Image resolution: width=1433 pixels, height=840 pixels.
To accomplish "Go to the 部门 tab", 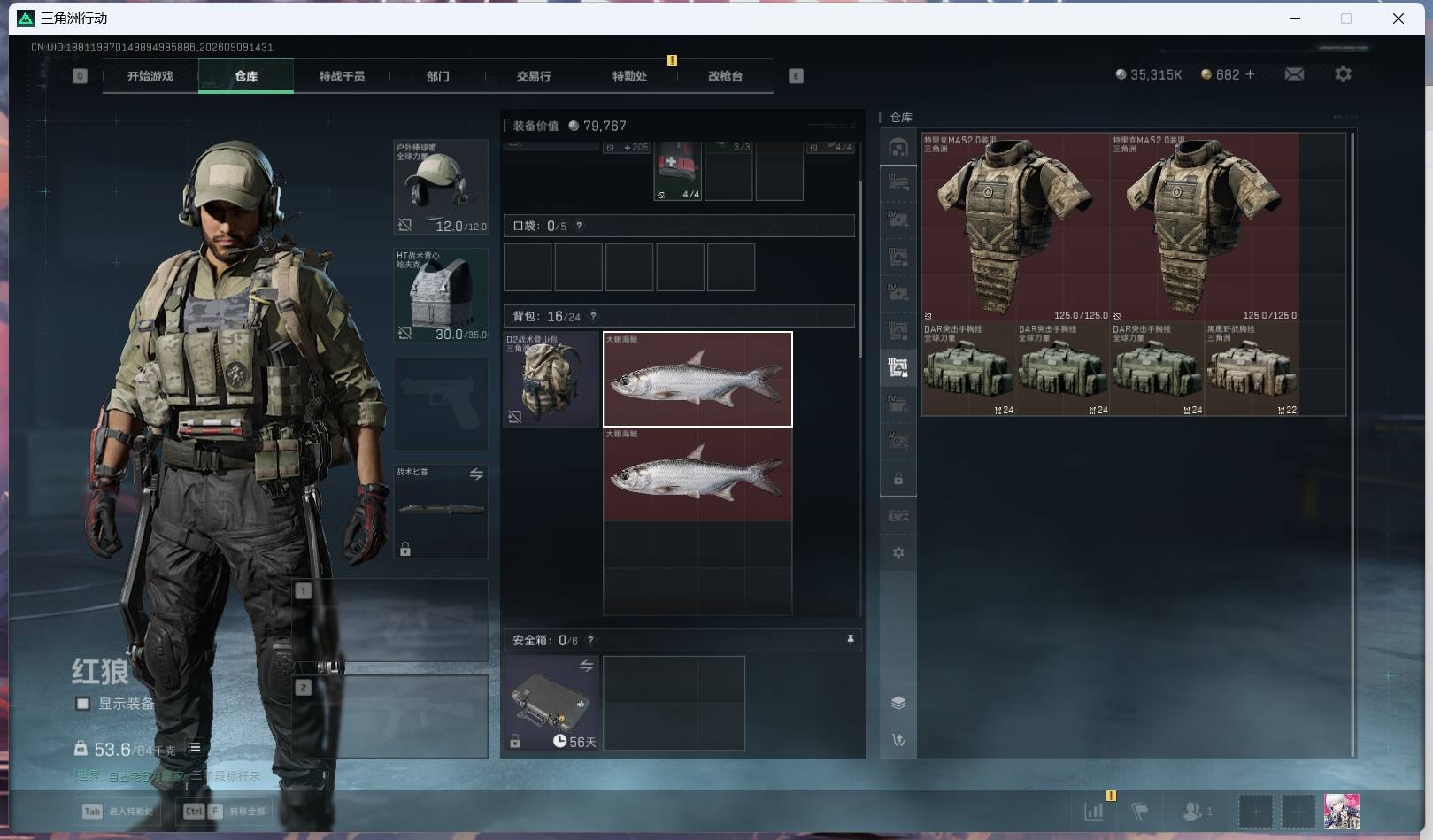I will 437,76.
